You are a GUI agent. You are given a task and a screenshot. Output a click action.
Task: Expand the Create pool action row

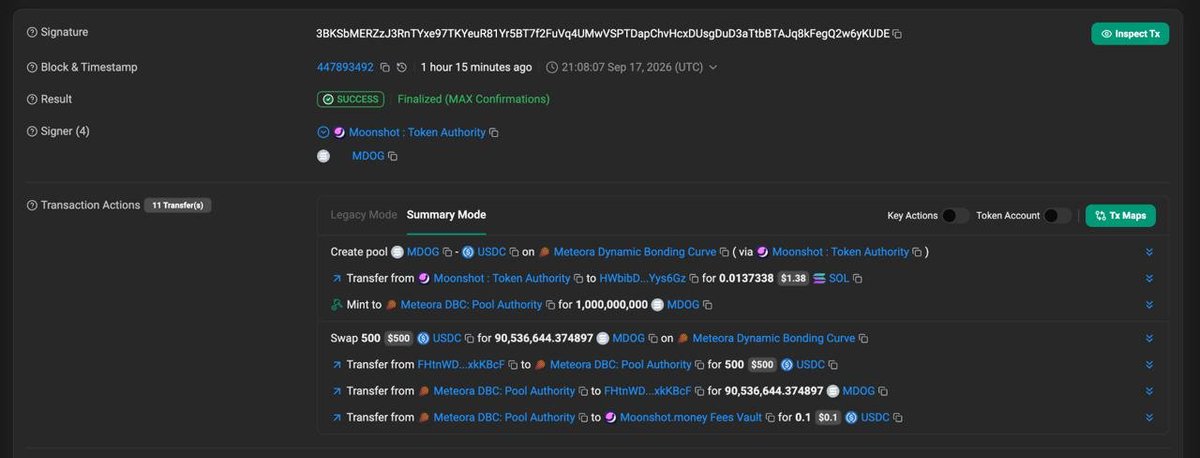click(x=1149, y=252)
